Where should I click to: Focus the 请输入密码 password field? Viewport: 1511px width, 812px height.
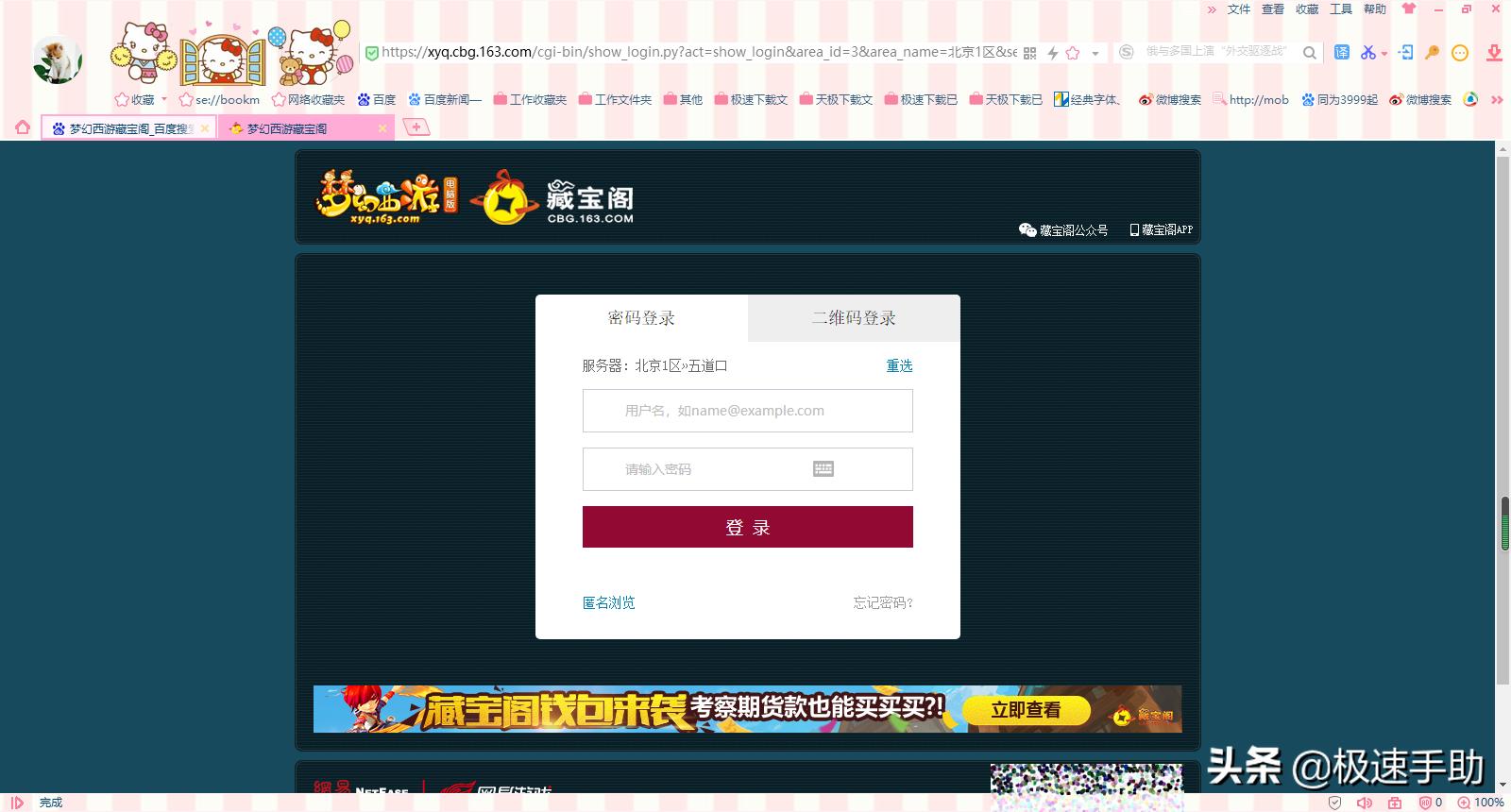(748, 469)
